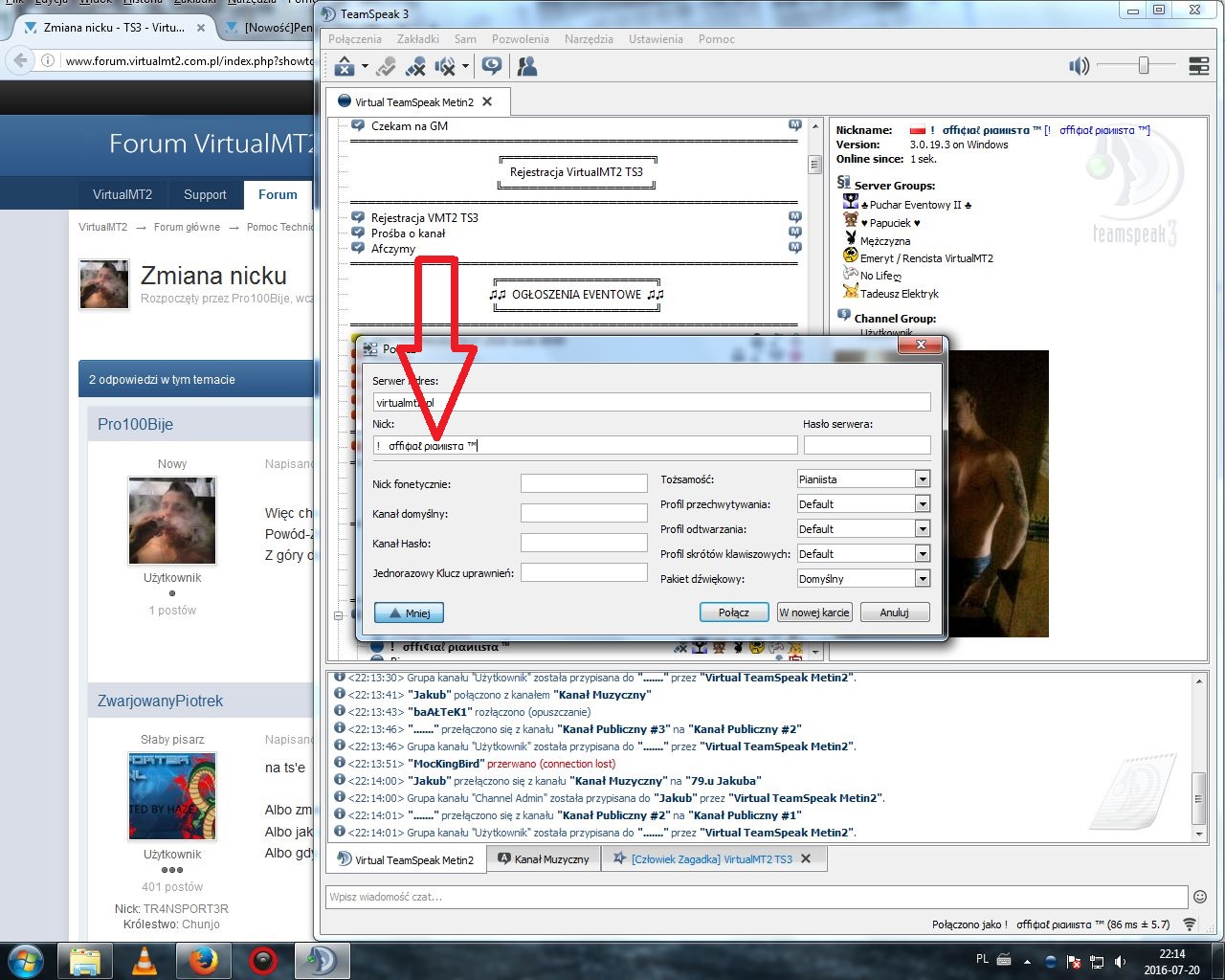Click the Puchar Eventowy II server group icon
The width and height of the screenshot is (1225, 980).
(x=850, y=203)
